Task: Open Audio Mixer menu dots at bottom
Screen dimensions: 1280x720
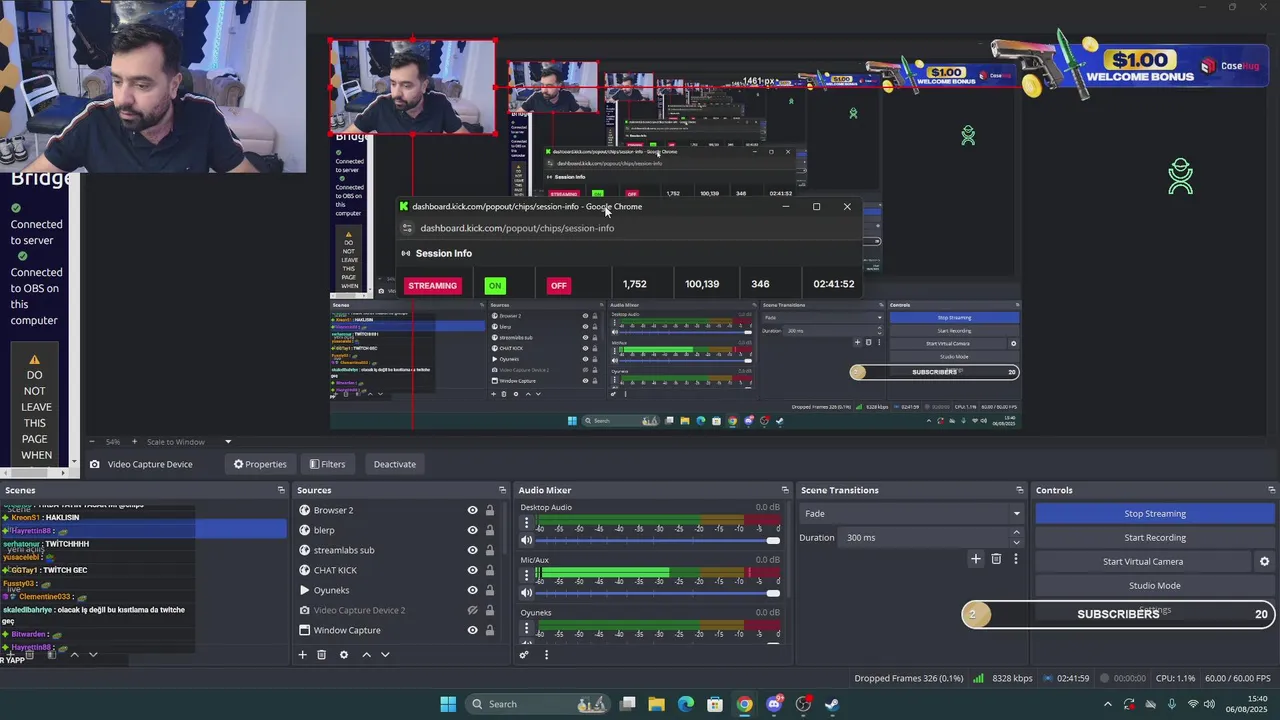Action: pyautogui.click(x=546, y=655)
